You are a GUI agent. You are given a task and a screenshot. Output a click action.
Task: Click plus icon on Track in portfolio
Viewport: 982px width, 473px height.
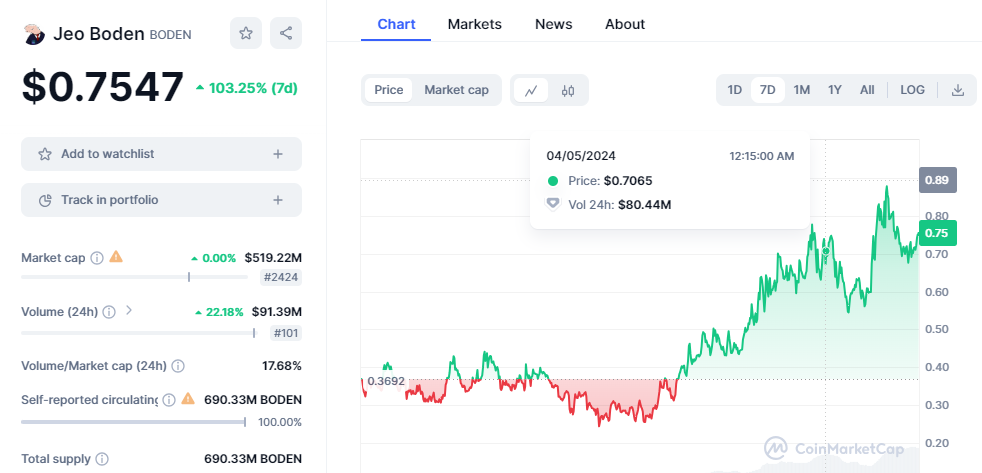point(278,200)
